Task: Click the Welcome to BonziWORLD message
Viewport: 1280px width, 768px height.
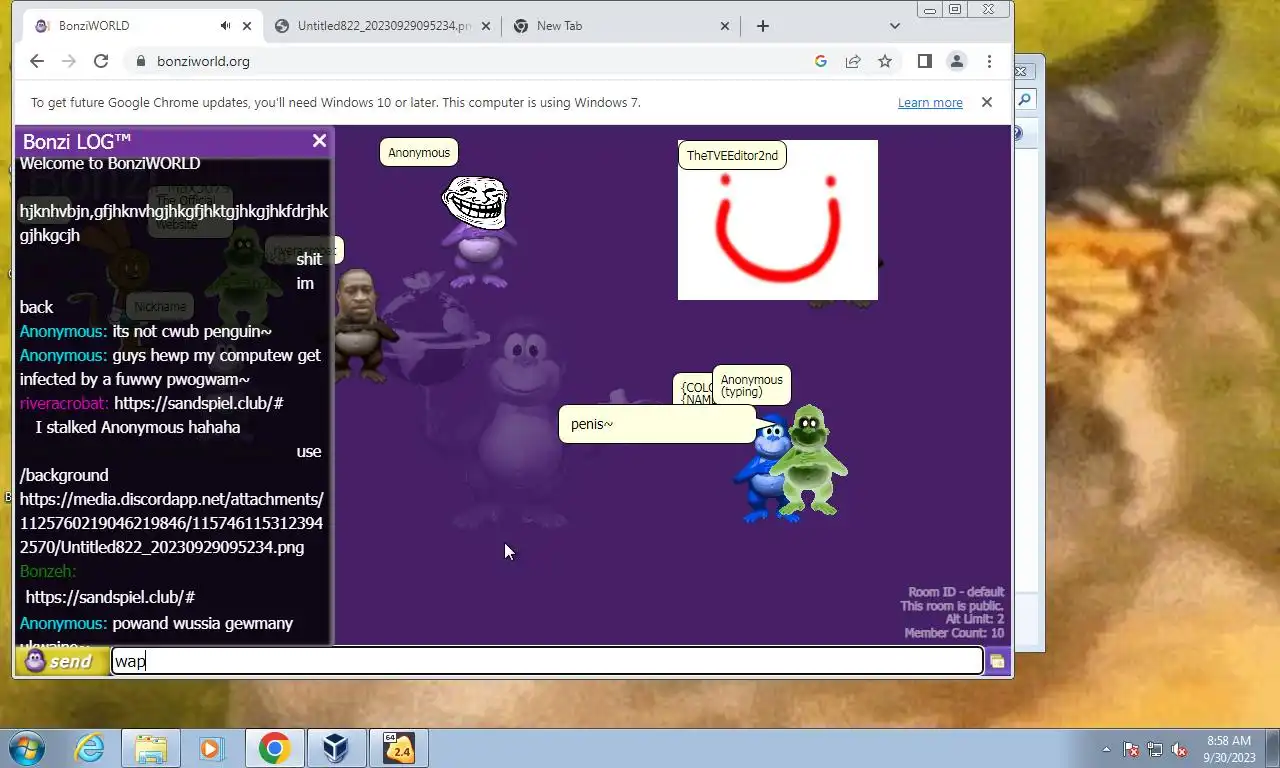Action: tap(110, 163)
